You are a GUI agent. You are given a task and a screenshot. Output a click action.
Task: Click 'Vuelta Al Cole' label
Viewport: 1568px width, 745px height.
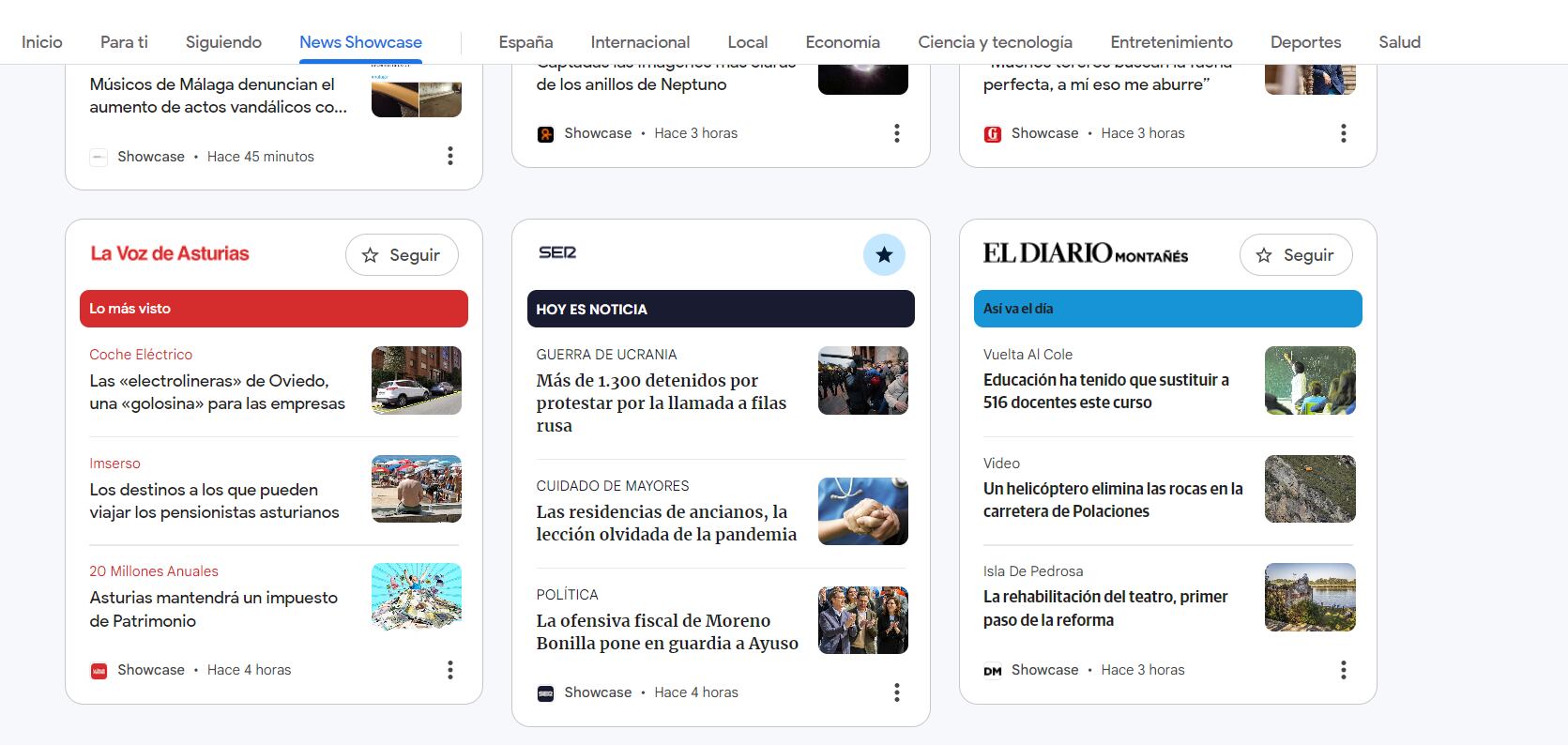point(1028,355)
